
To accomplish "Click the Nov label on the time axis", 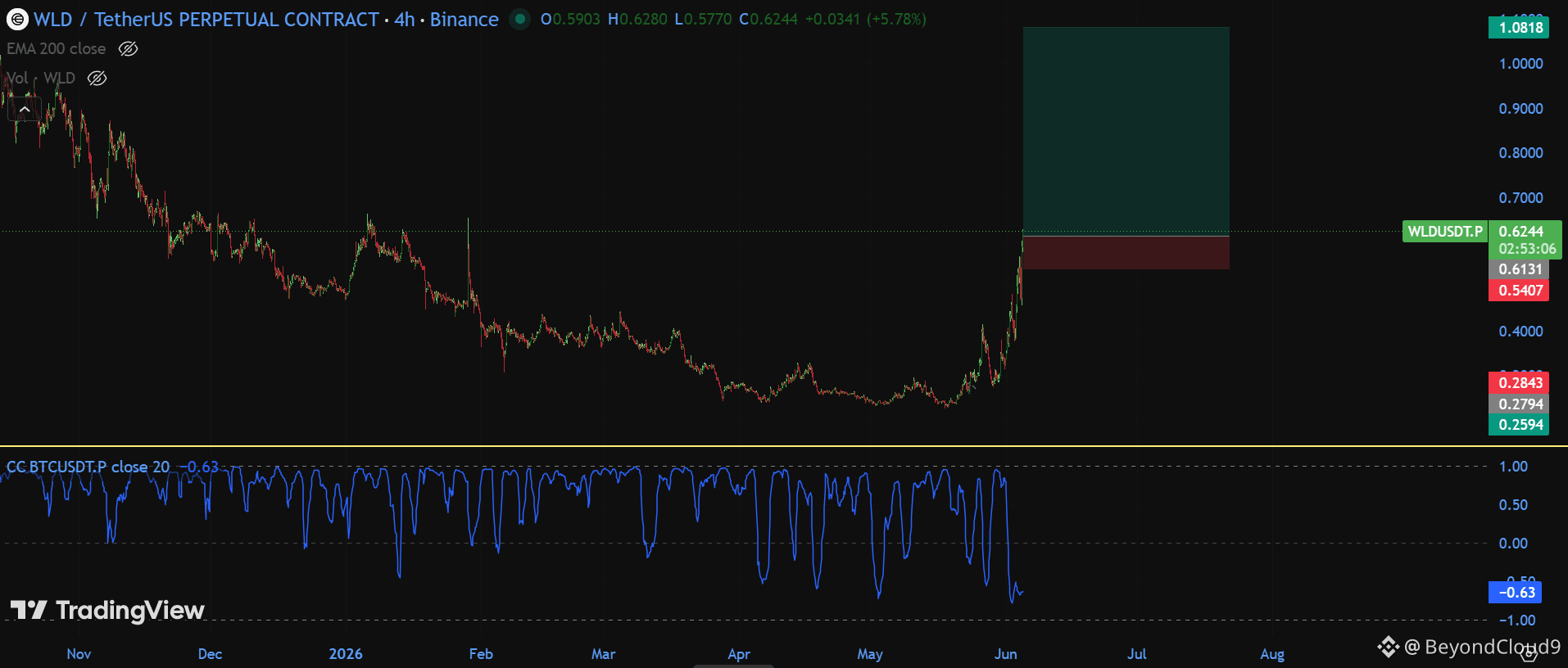I will pyautogui.click(x=79, y=654).
